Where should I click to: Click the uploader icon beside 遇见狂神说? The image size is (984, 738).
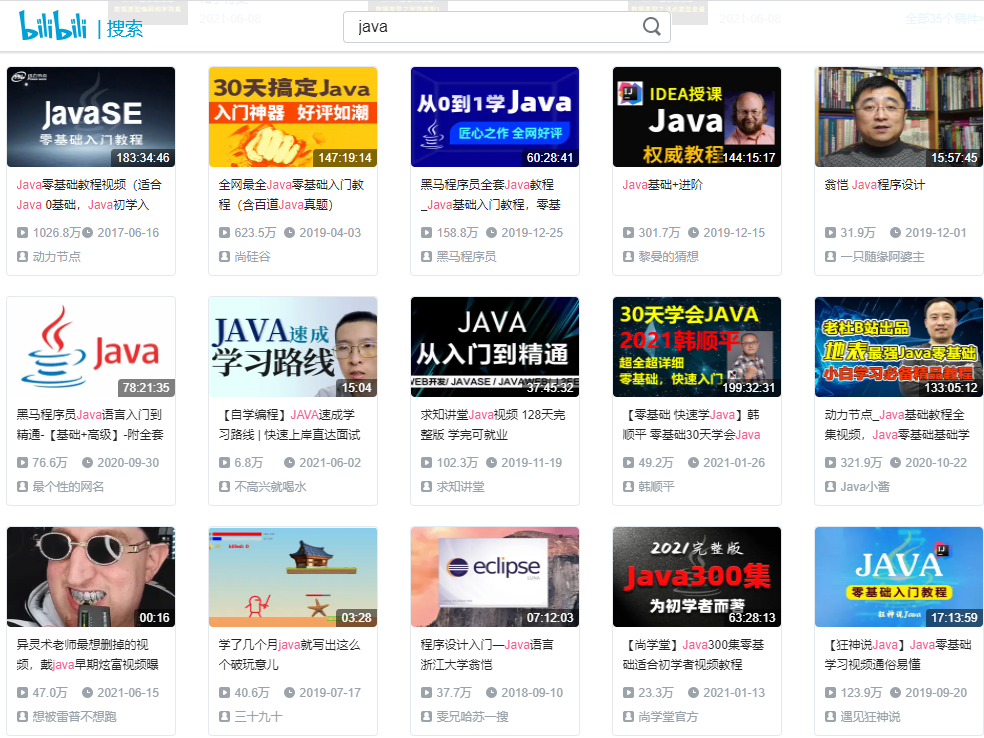(831, 717)
